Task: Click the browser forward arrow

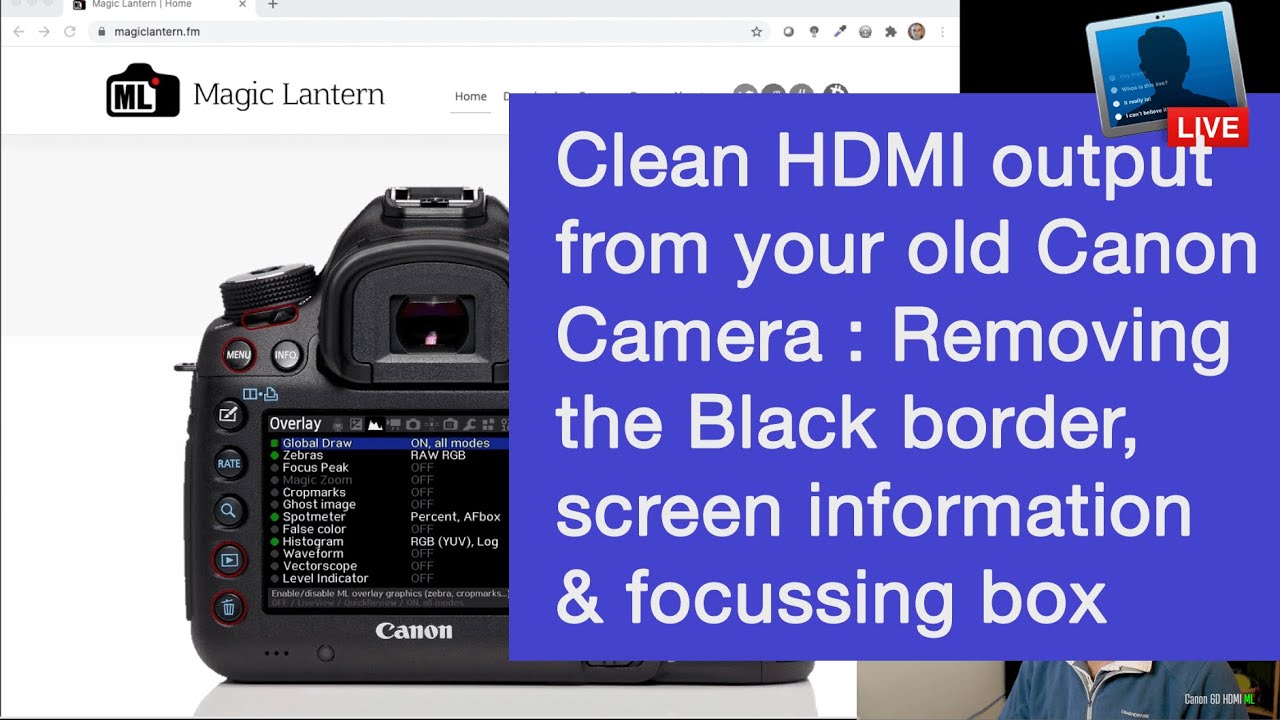Action: coord(44,32)
